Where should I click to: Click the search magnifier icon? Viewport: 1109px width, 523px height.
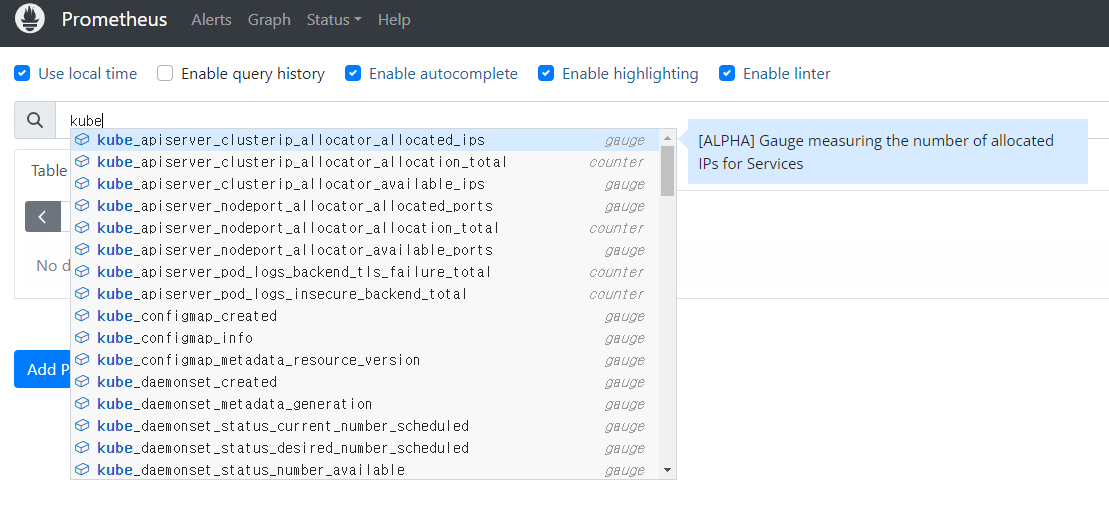pyautogui.click(x=35, y=121)
